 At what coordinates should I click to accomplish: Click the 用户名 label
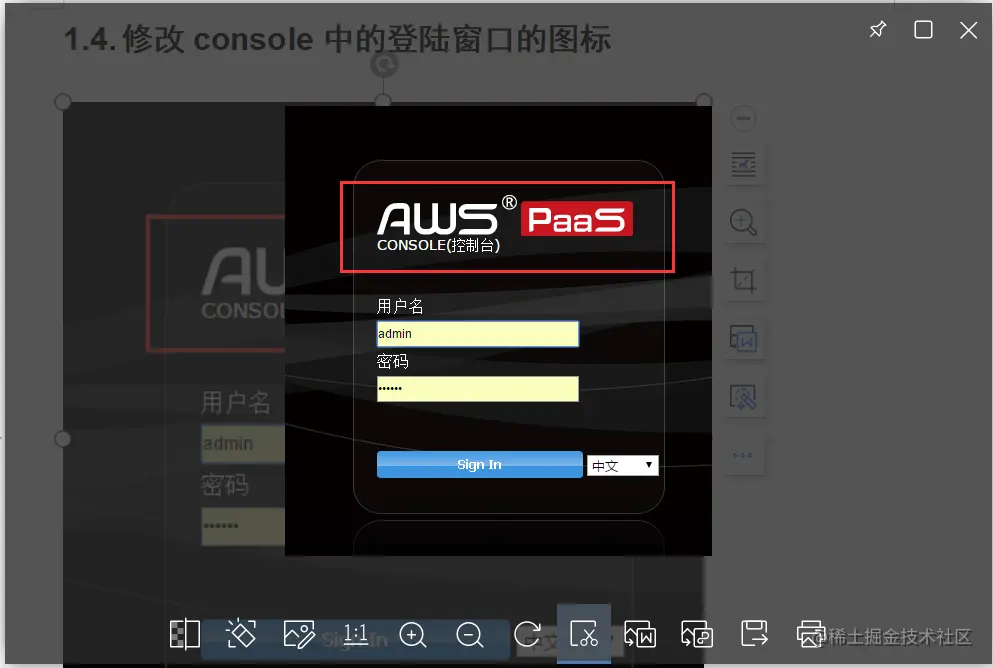click(x=400, y=306)
